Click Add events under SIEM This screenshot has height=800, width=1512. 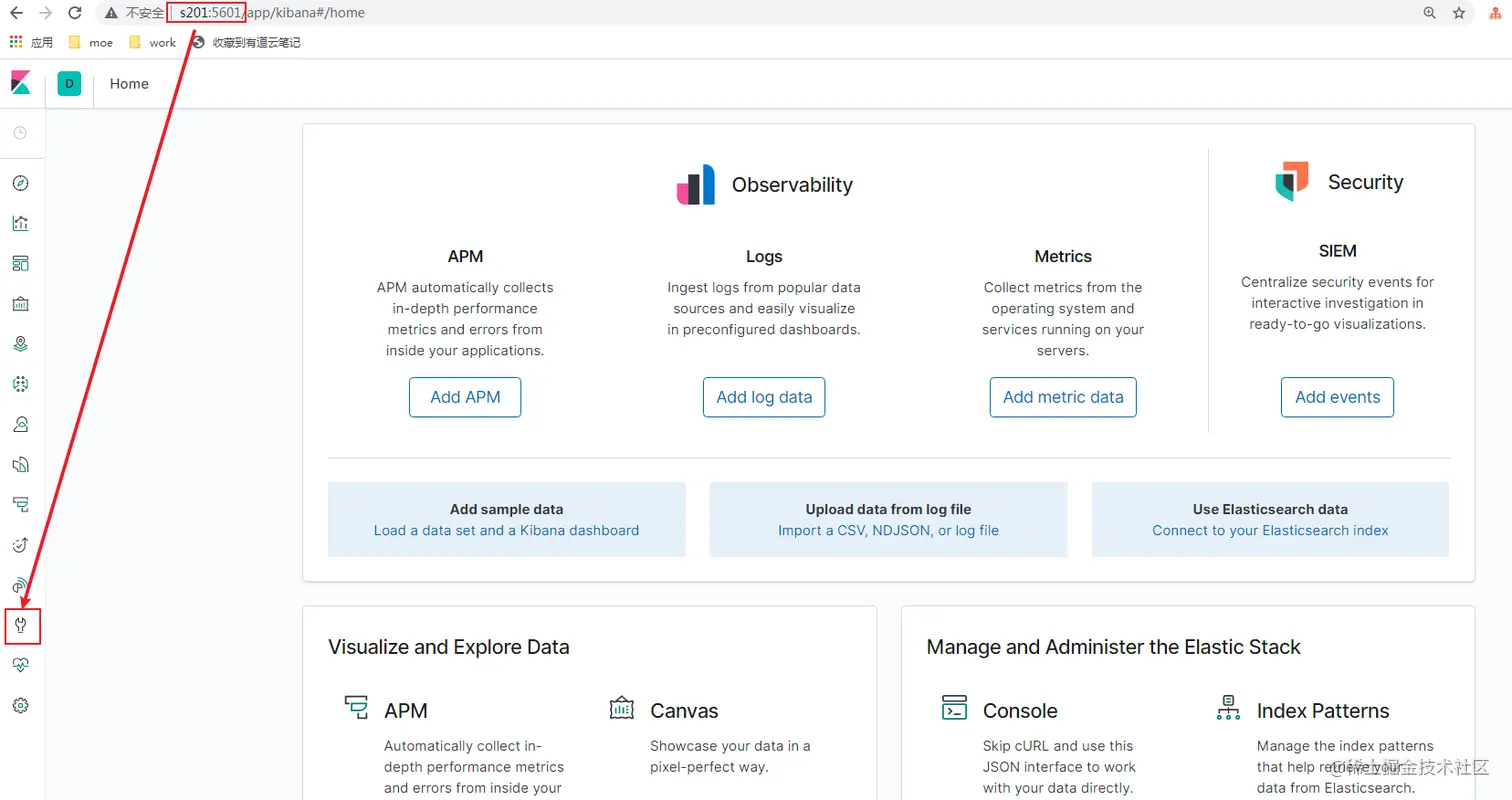coord(1337,397)
